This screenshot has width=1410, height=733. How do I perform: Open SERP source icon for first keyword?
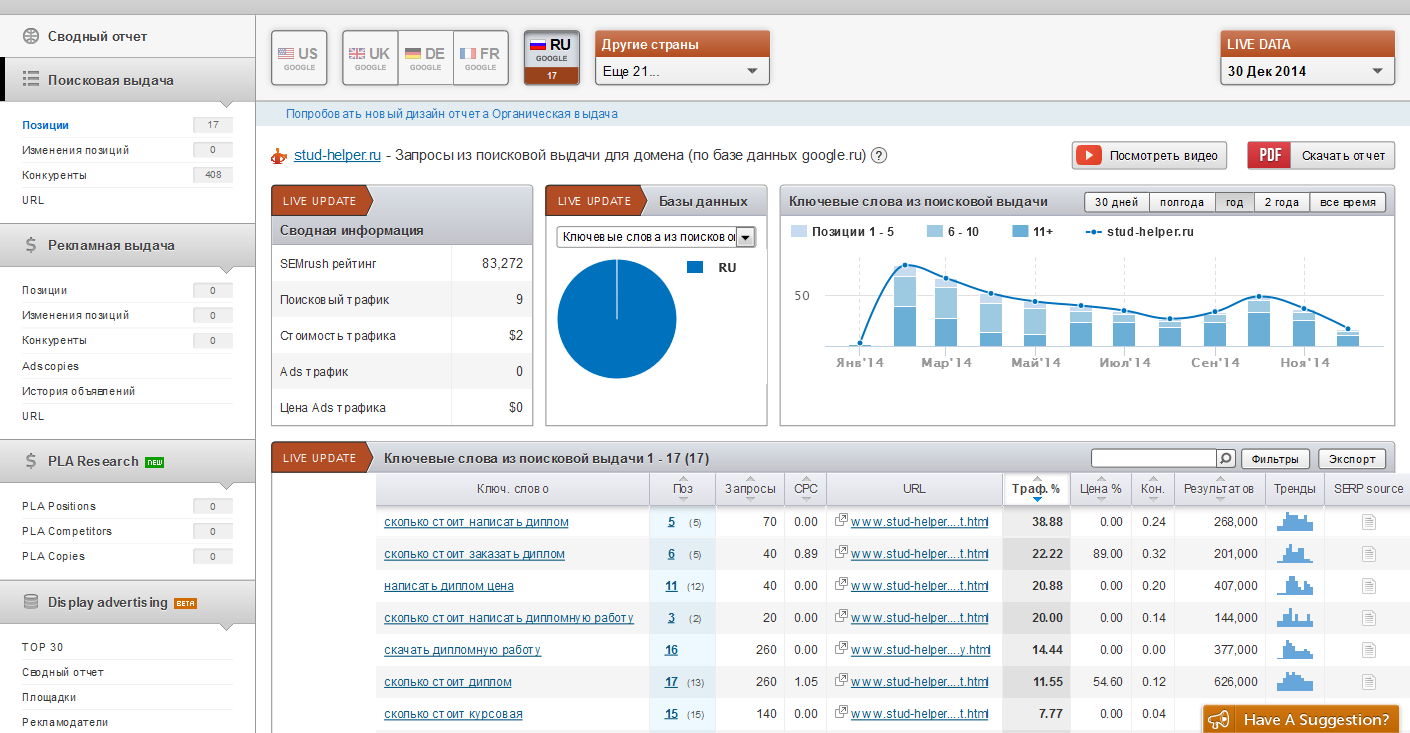pos(1368,522)
